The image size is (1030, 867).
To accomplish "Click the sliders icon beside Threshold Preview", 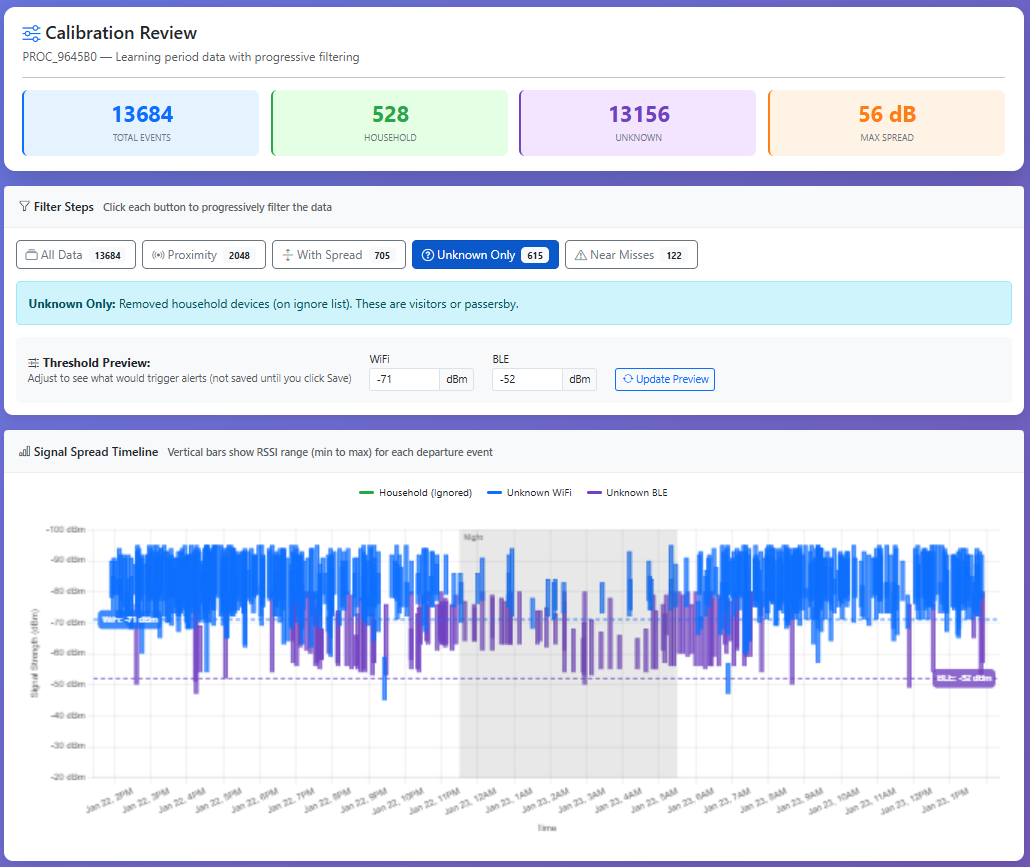I will tap(34, 363).
